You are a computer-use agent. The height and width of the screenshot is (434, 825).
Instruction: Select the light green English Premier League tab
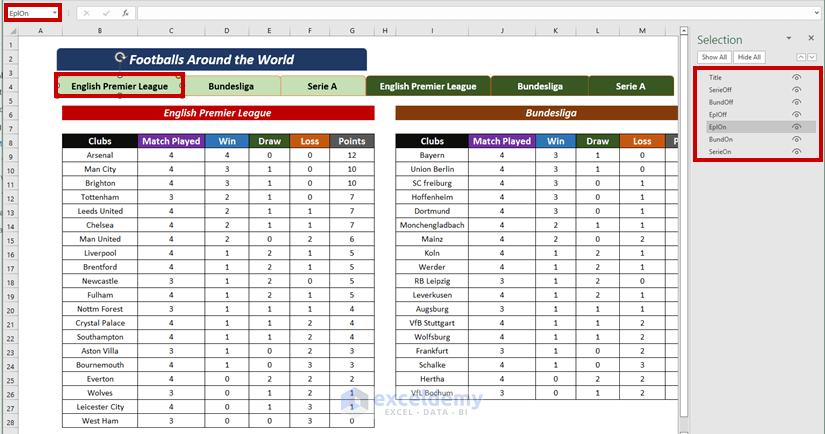[119, 86]
